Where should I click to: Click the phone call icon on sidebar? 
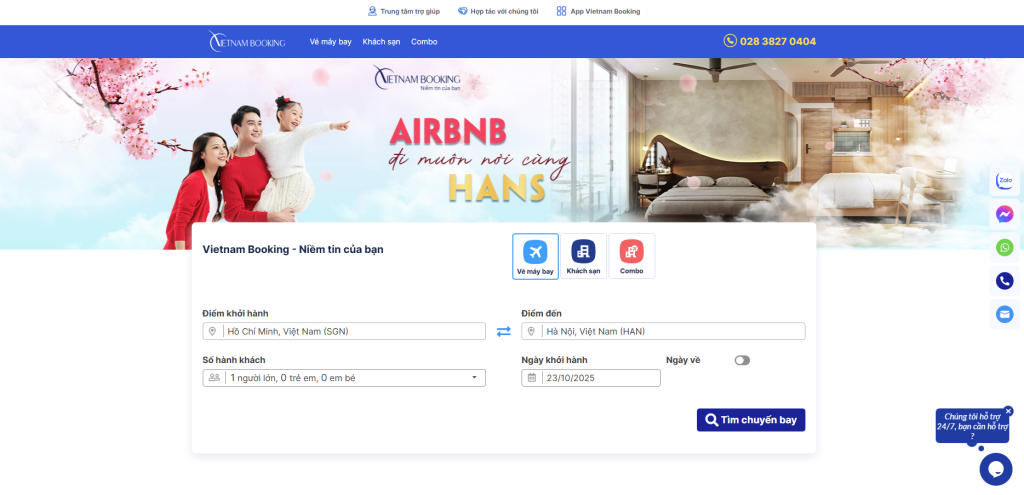click(x=1004, y=281)
